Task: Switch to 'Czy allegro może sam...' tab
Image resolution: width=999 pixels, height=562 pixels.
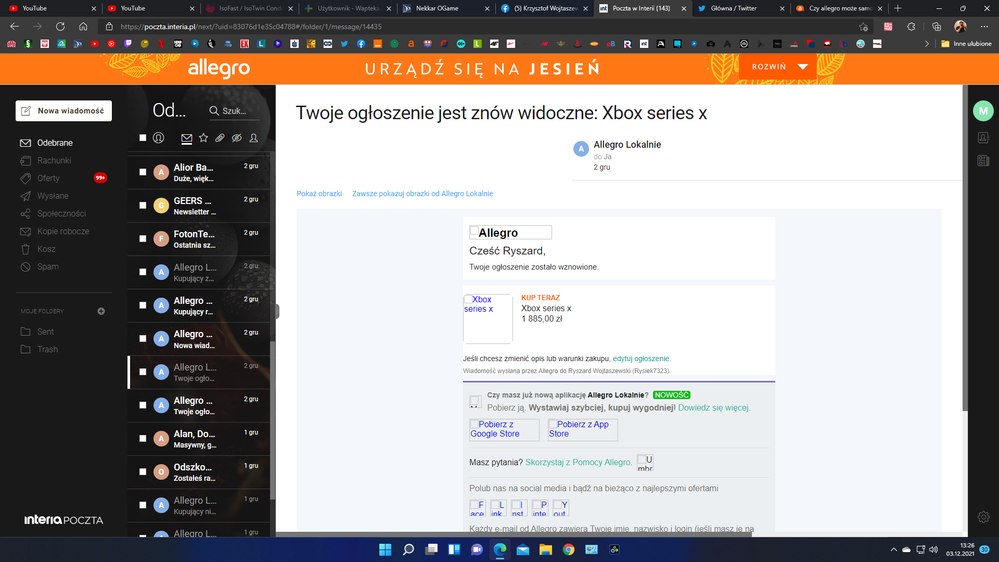Action: click(840, 8)
